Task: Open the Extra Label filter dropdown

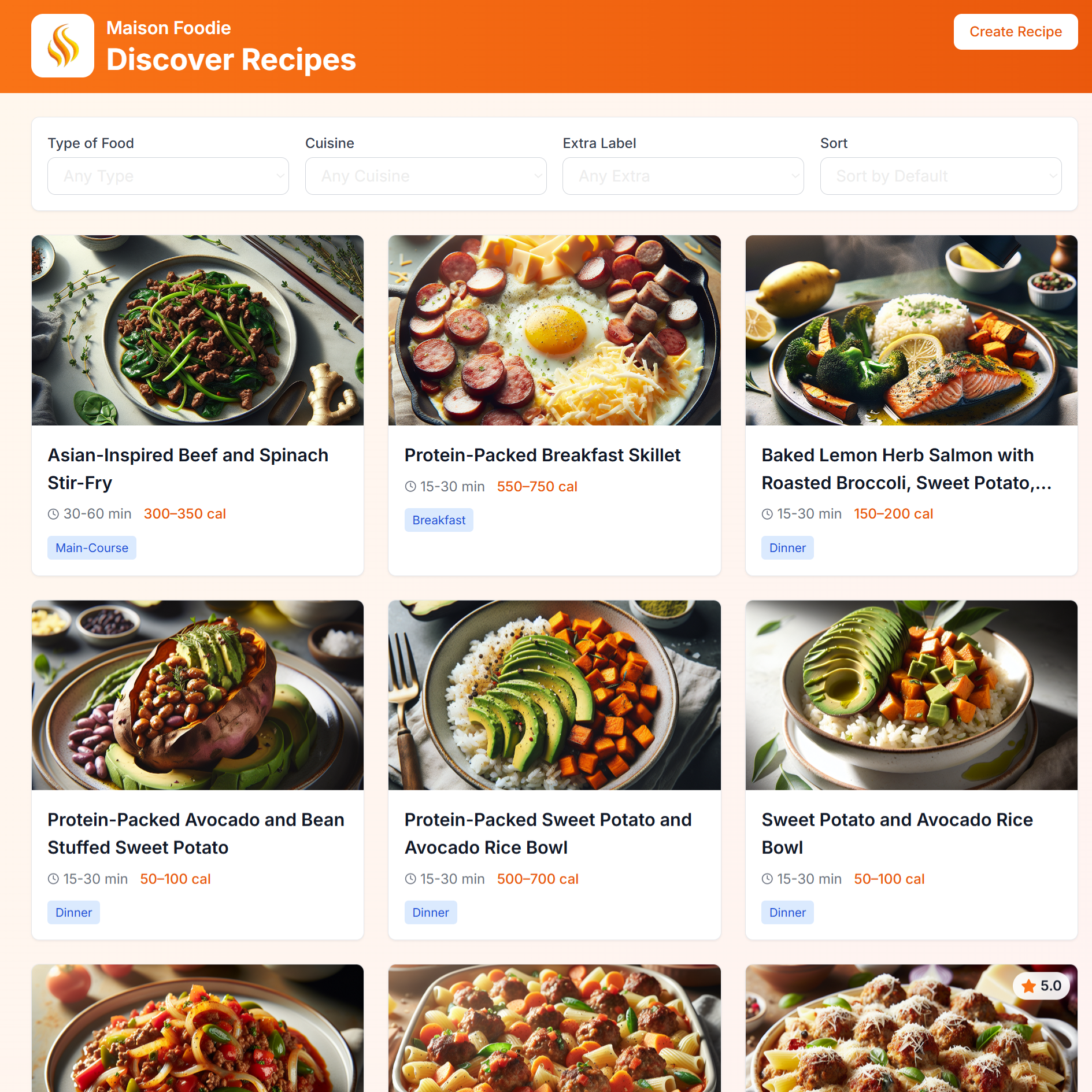Action: pyautogui.click(x=683, y=176)
